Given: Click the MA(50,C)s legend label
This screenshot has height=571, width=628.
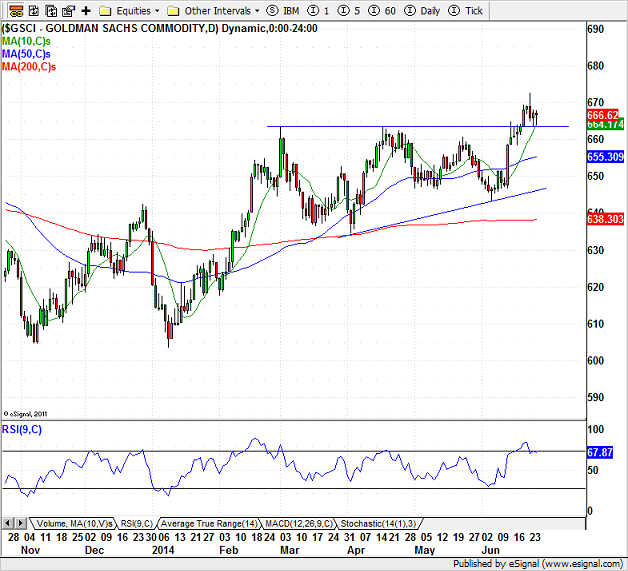Looking at the screenshot, I should [x=26, y=54].
